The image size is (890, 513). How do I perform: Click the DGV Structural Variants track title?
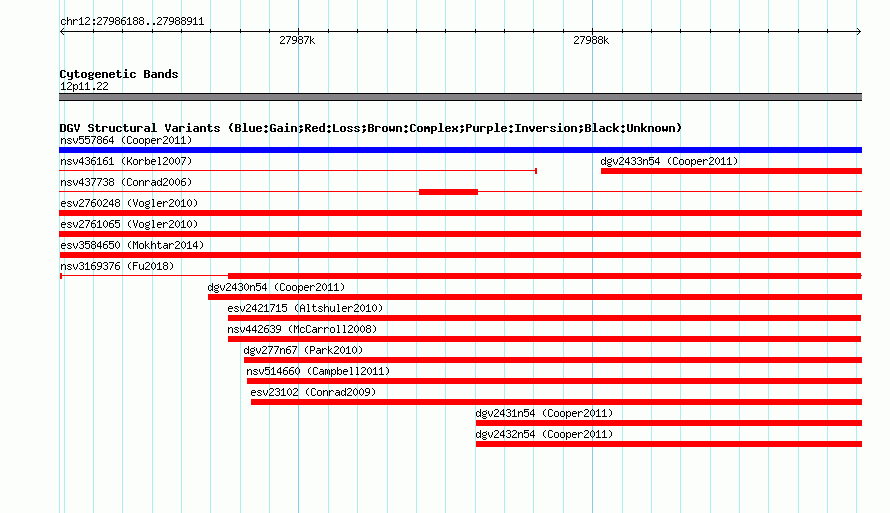370,128
